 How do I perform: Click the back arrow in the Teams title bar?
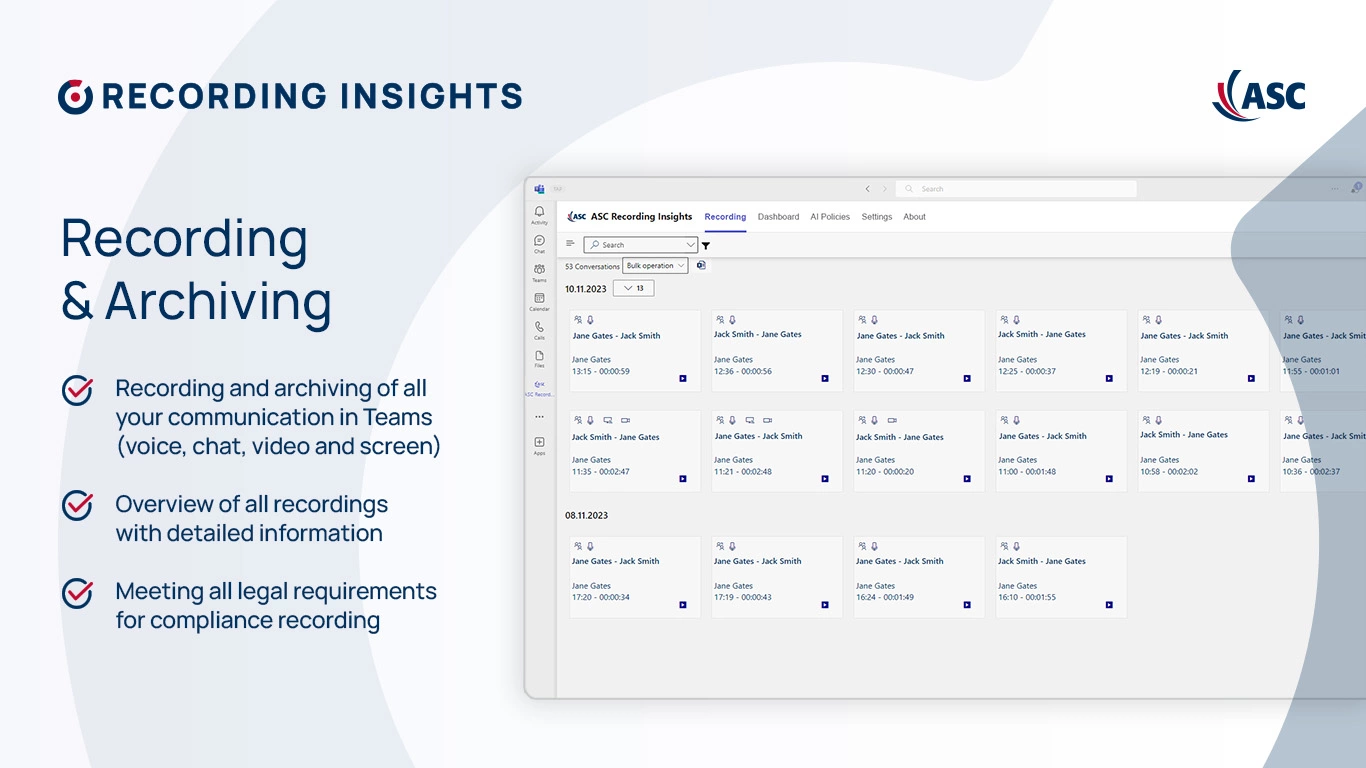pyautogui.click(x=867, y=189)
